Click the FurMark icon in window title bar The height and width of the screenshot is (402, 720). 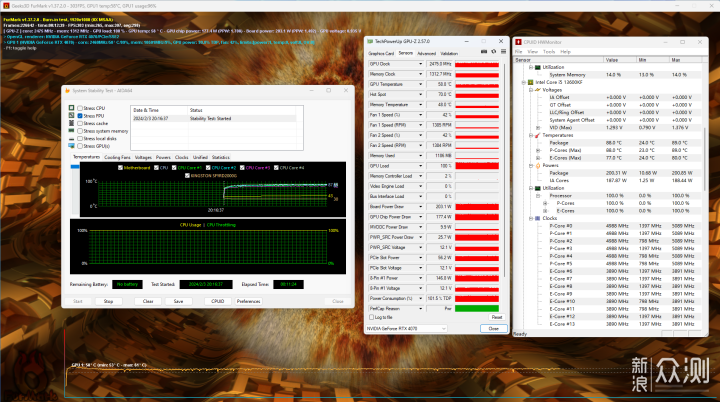tap(6, 6)
